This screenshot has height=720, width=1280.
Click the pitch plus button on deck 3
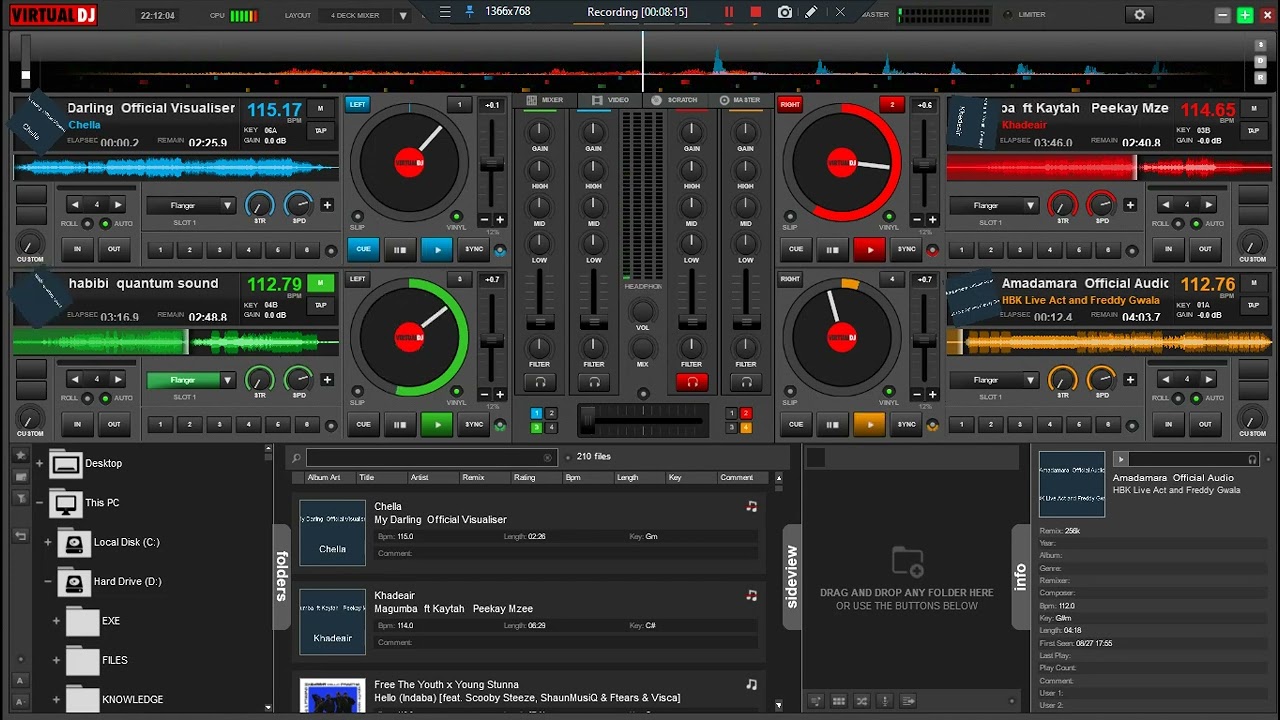[499, 395]
